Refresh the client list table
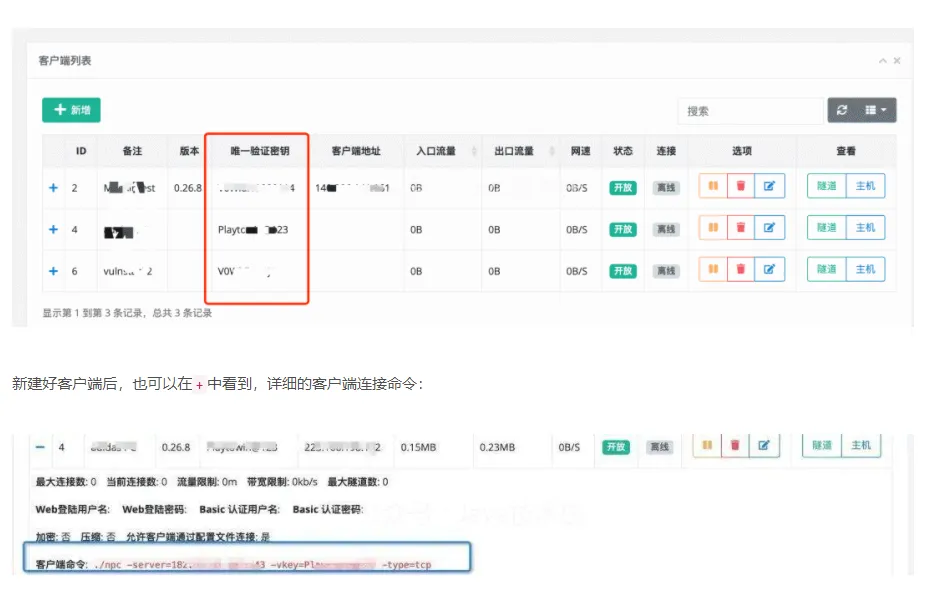925x600 pixels. 842,110
